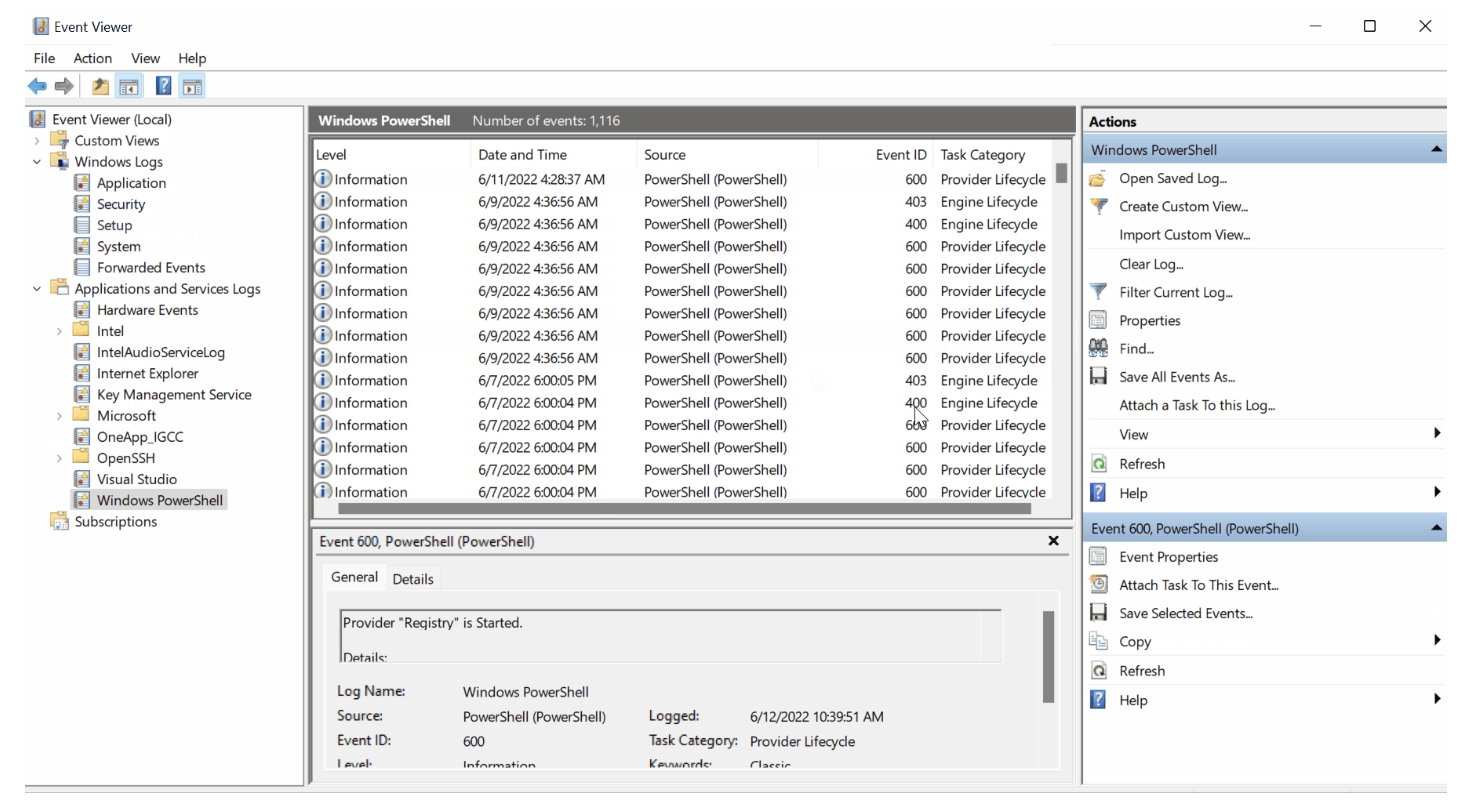
Task: Go up one level using toolbar folder icon
Action: 100,87
